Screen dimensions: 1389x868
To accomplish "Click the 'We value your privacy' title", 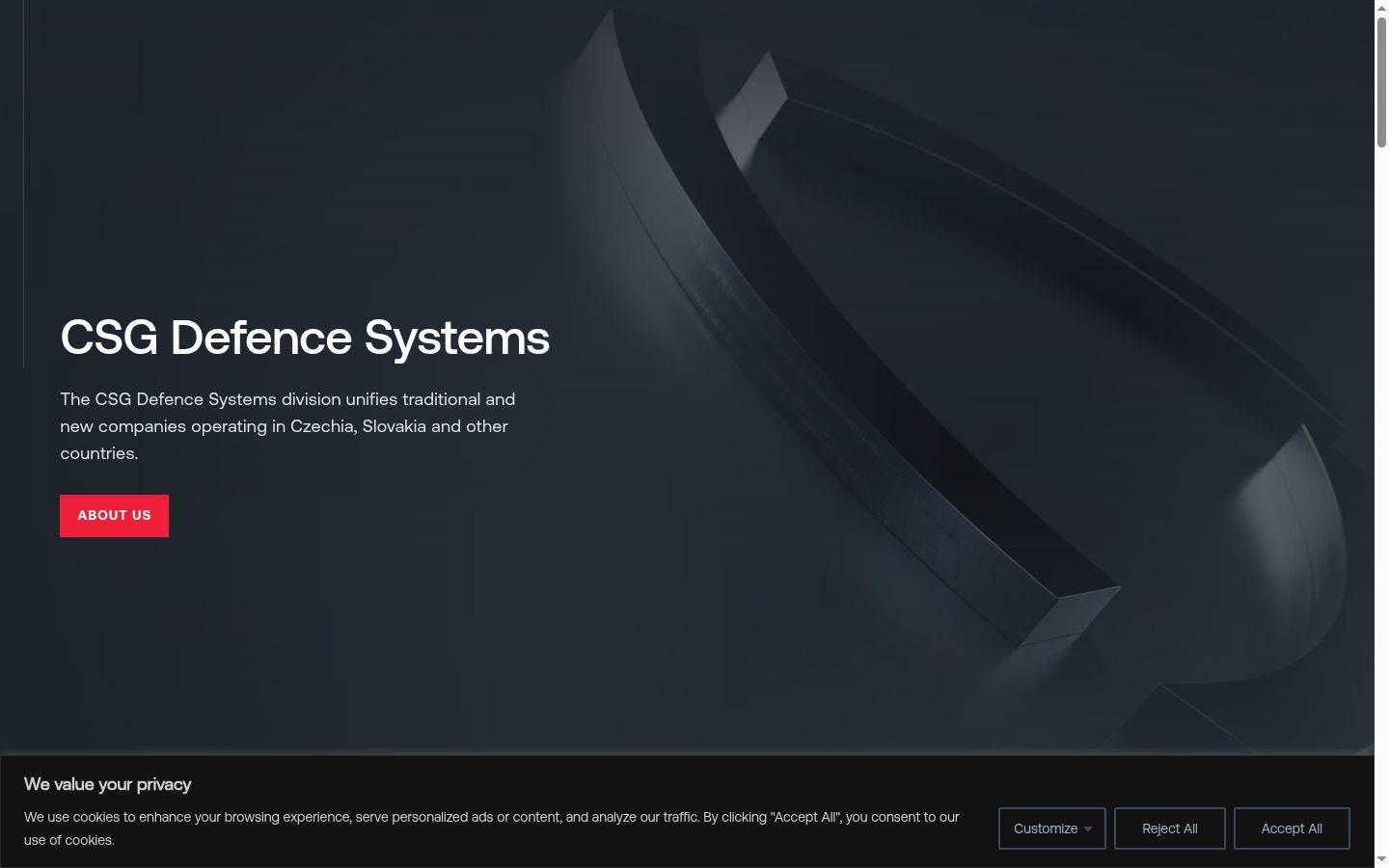I will [x=108, y=784].
